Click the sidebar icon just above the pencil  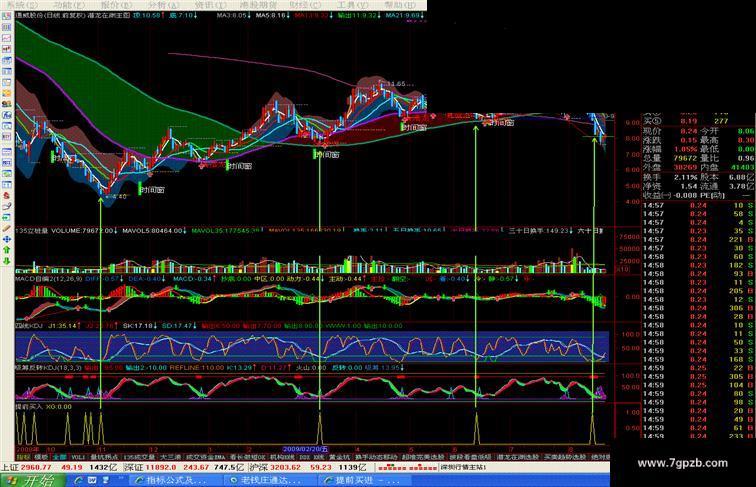coord(7,217)
